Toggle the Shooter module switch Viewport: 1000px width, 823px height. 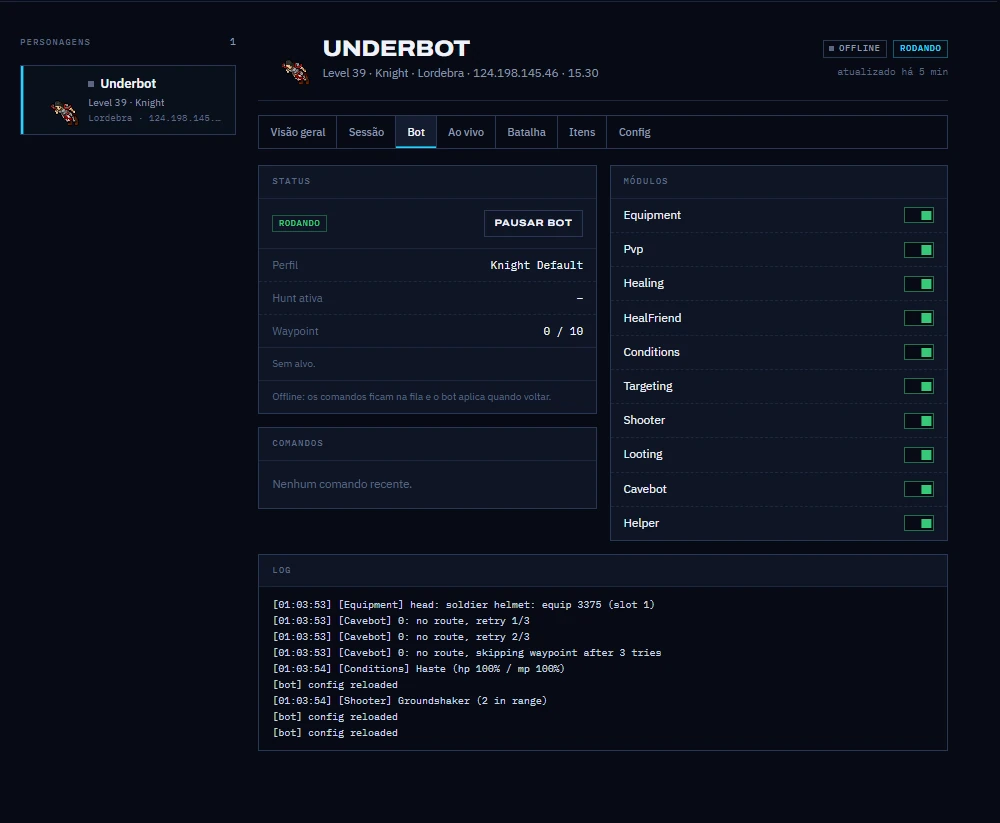coord(919,420)
